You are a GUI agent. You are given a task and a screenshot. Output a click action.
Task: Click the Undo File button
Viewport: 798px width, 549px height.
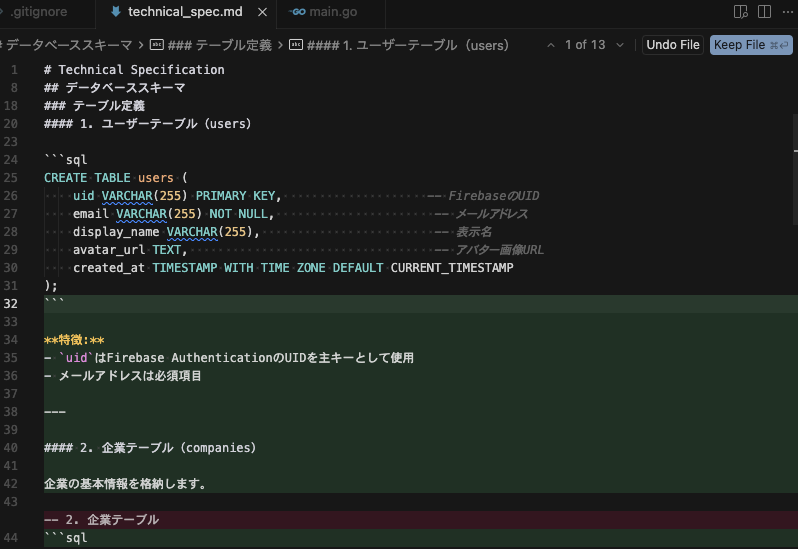[x=673, y=45]
